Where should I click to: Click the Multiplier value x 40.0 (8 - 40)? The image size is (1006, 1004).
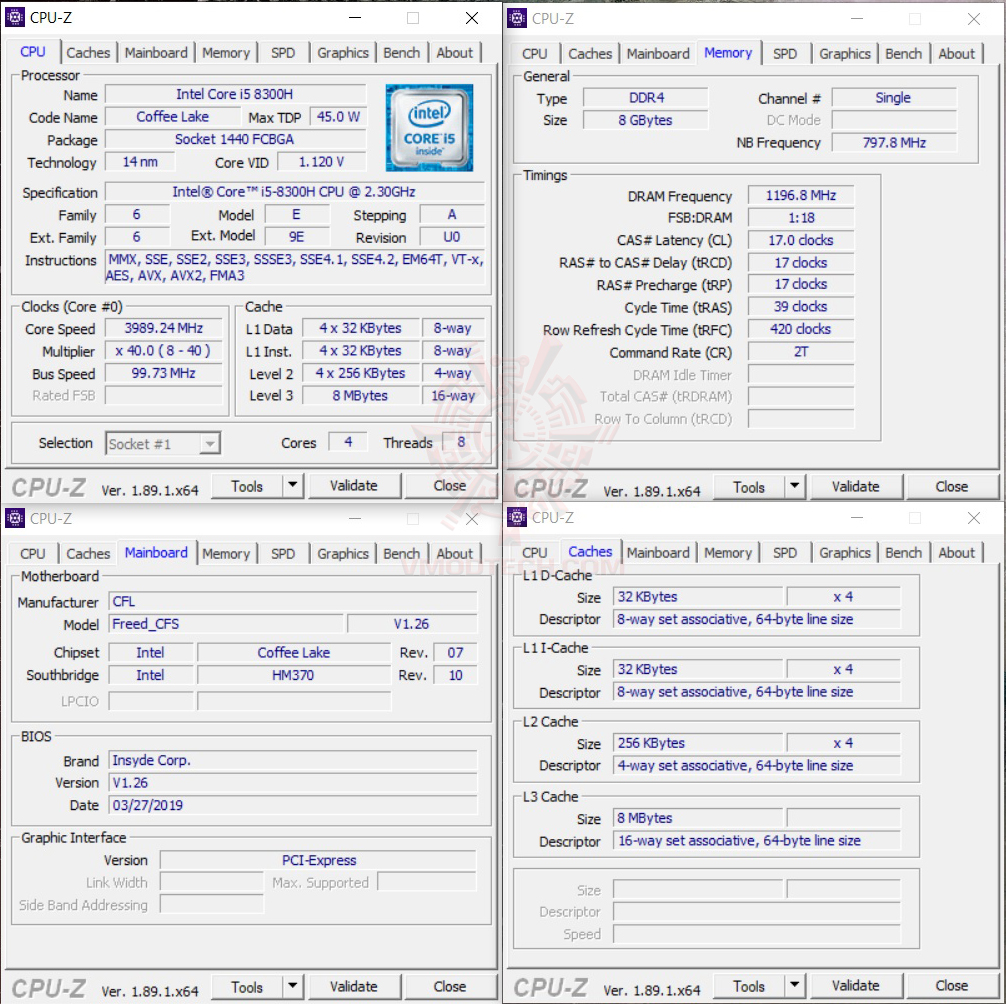point(164,351)
